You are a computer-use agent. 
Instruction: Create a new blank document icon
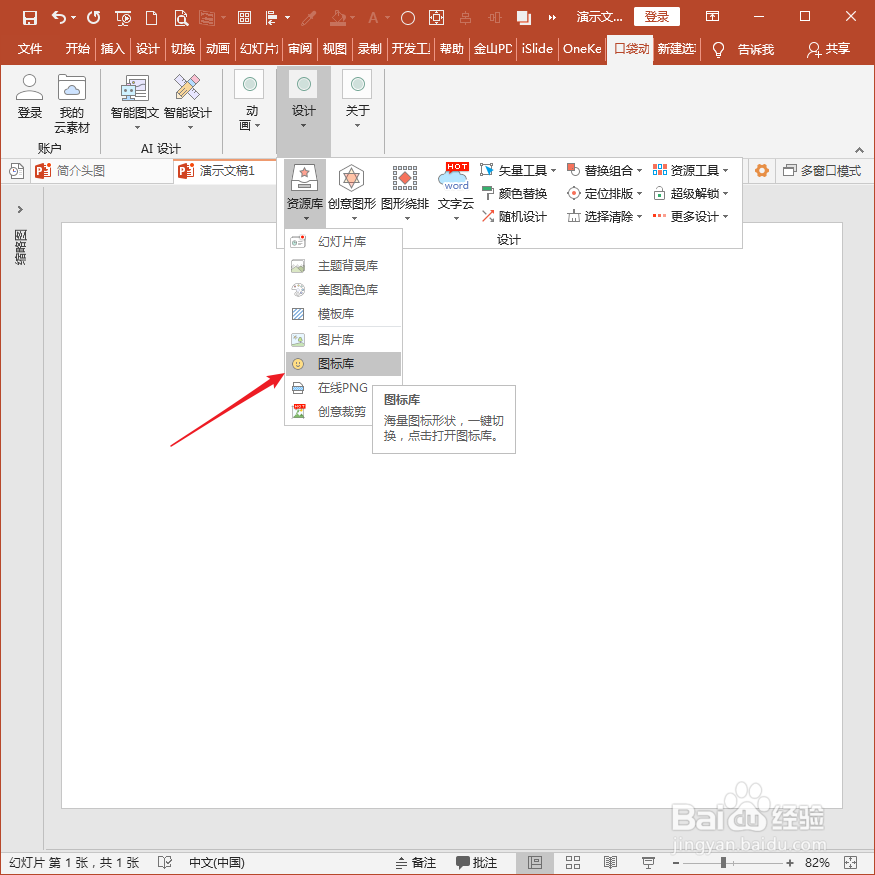(151, 18)
